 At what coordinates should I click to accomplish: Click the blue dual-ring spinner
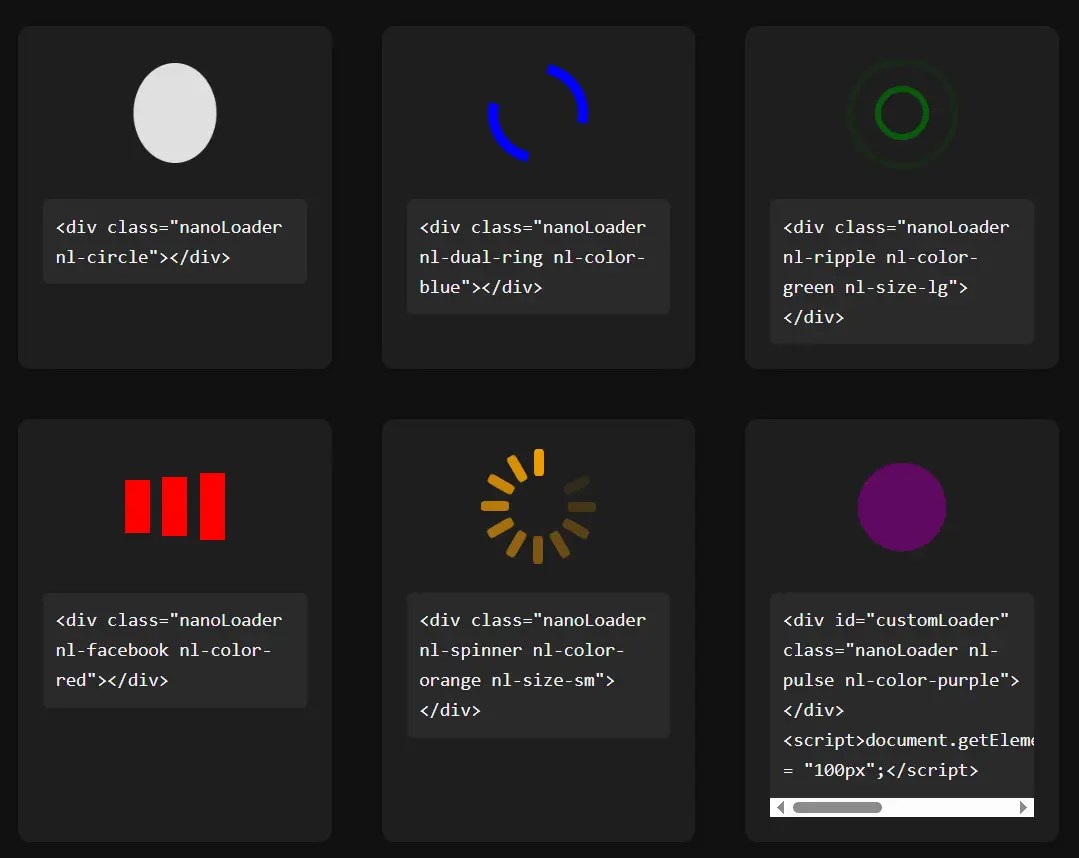click(538, 113)
